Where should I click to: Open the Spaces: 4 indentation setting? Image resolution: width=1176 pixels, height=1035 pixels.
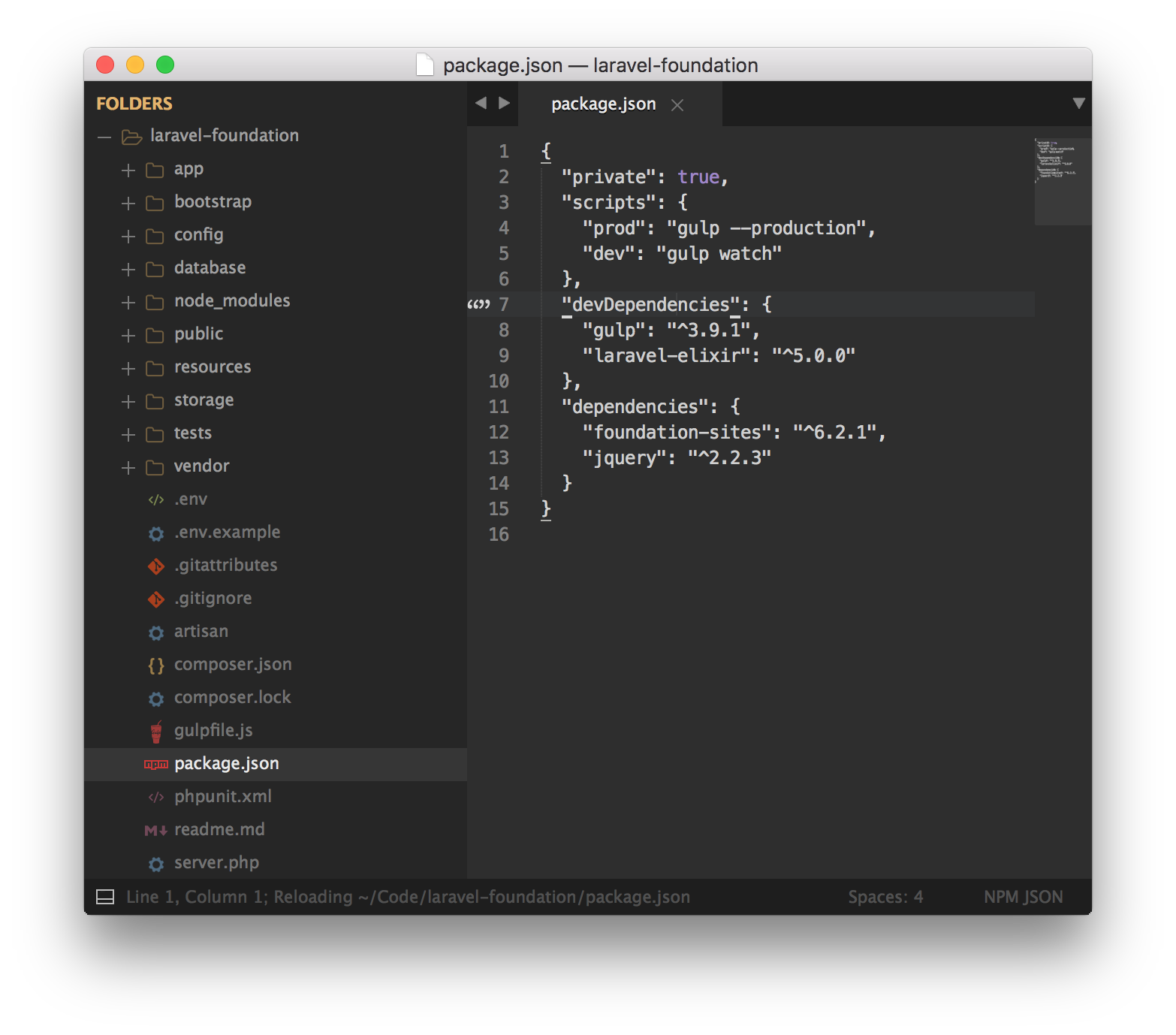coord(885,896)
